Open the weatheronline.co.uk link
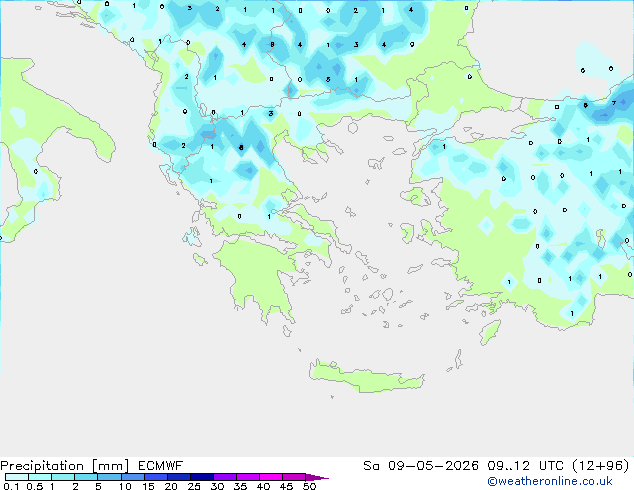 click(550, 481)
